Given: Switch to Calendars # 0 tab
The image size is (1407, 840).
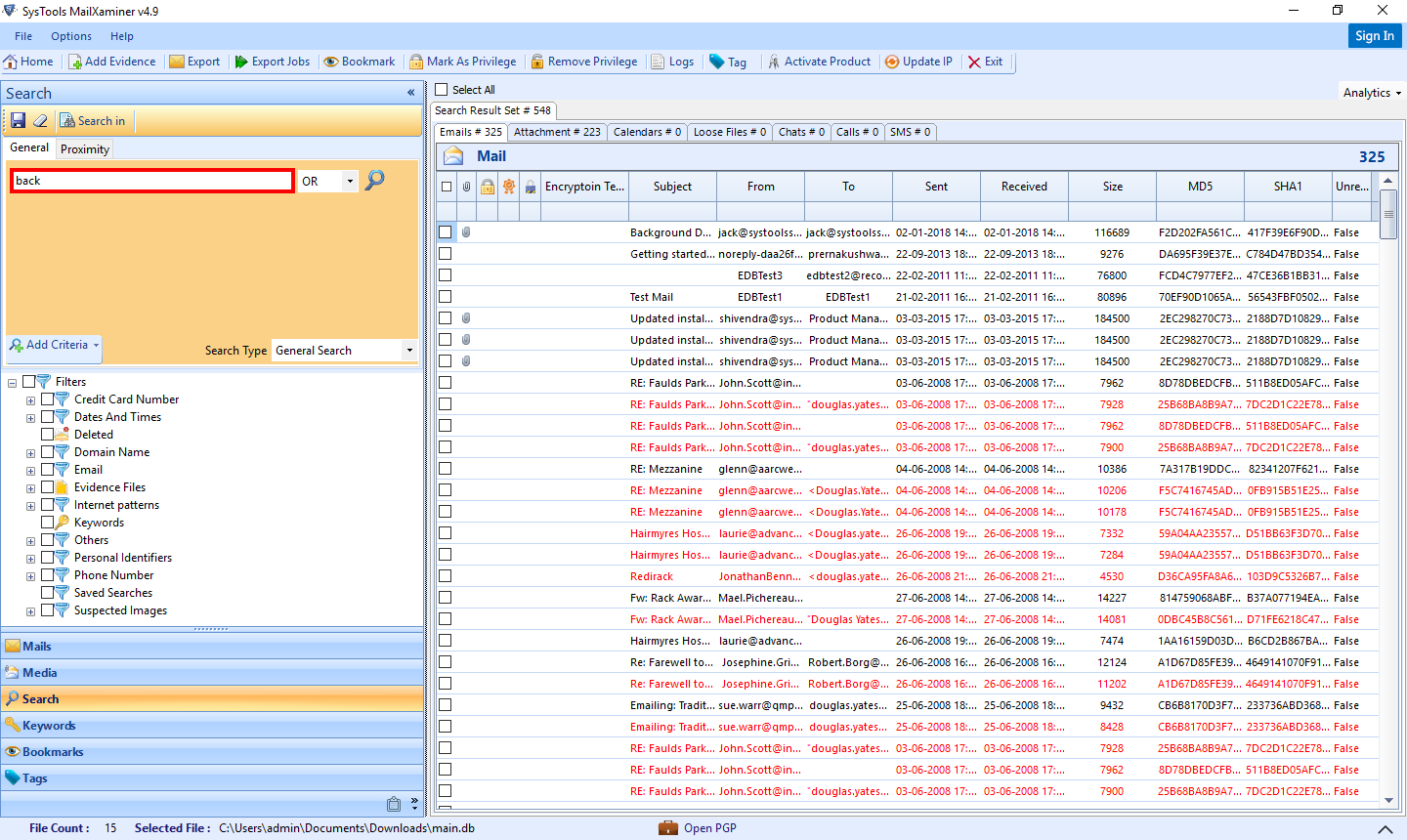Looking at the screenshot, I should (647, 132).
